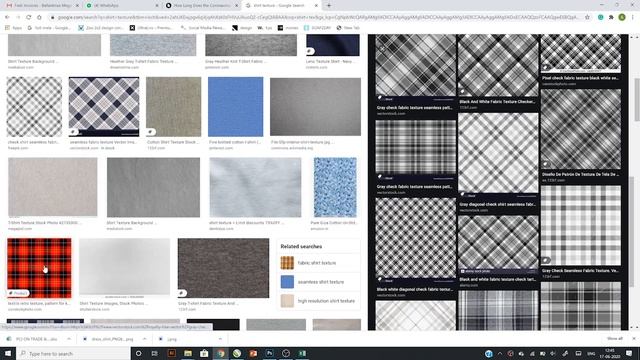Open the Chrome three-dot menu
Viewport: 640px width, 360px height.
pyautogui.click(x=633, y=17)
